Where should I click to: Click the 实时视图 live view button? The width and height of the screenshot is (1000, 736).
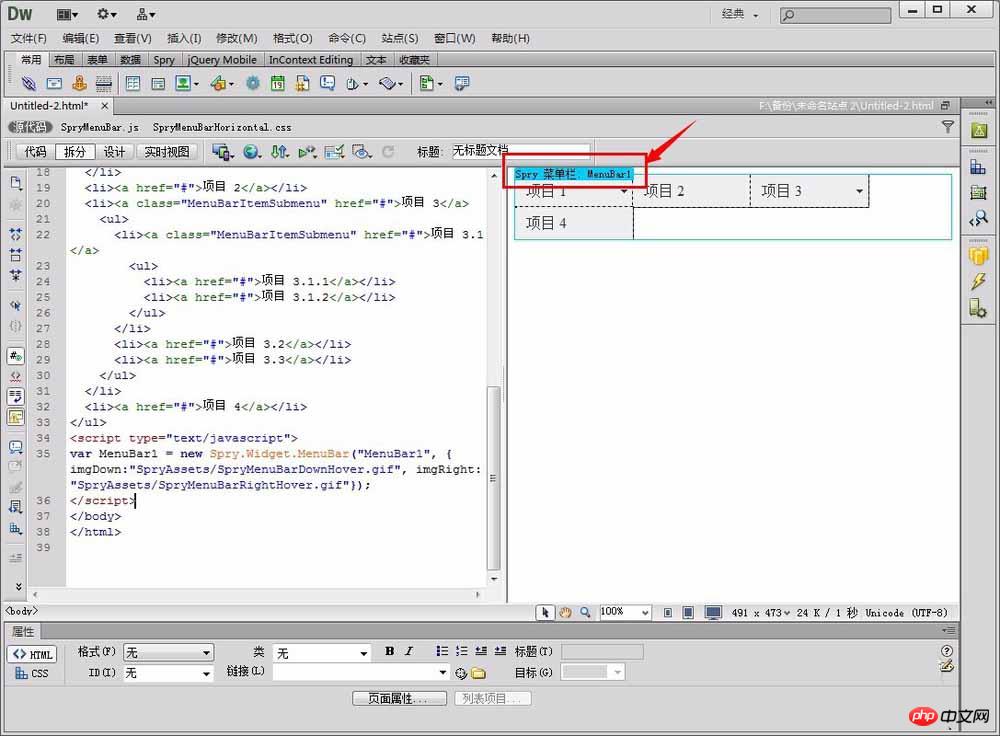(x=167, y=152)
